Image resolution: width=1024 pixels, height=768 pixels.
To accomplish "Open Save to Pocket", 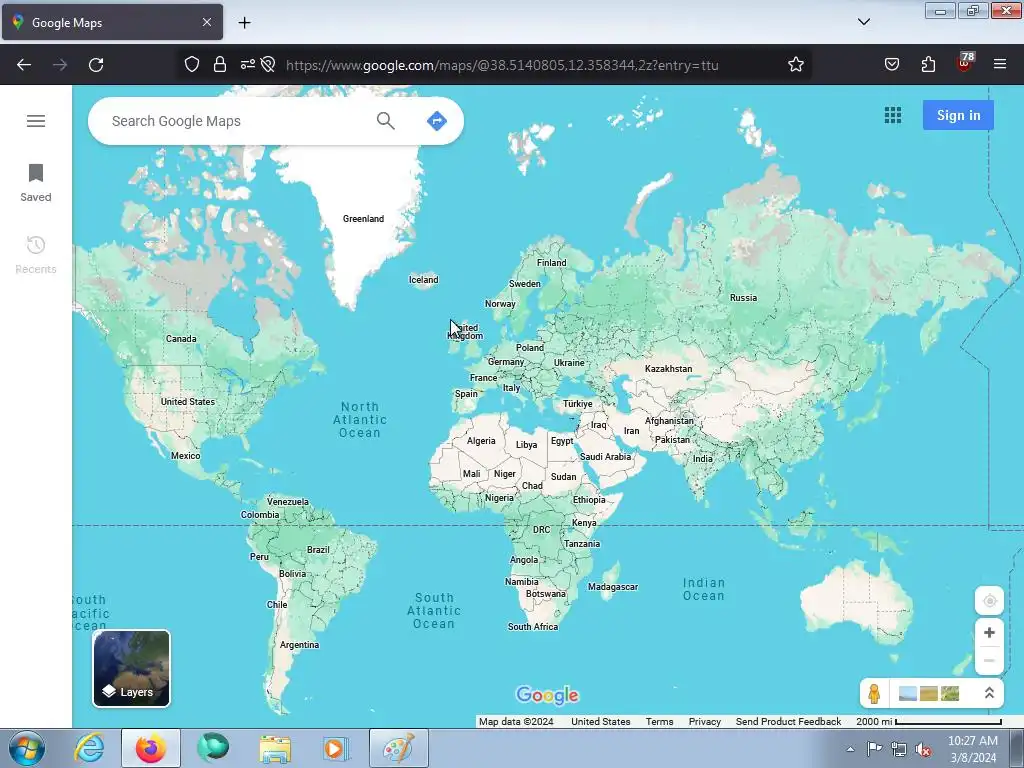I will [x=892, y=65].
